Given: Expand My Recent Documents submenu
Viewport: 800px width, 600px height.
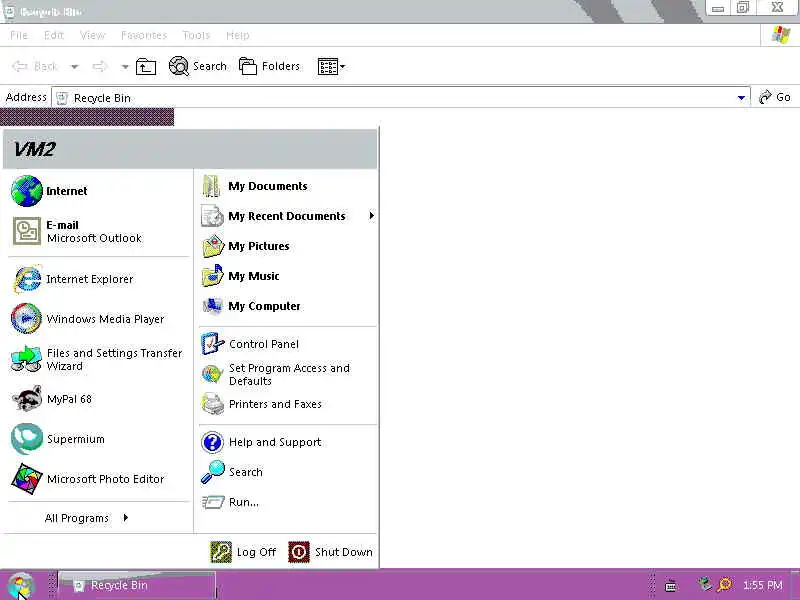Looking at the screenshot, I should [x=288, y=216].
